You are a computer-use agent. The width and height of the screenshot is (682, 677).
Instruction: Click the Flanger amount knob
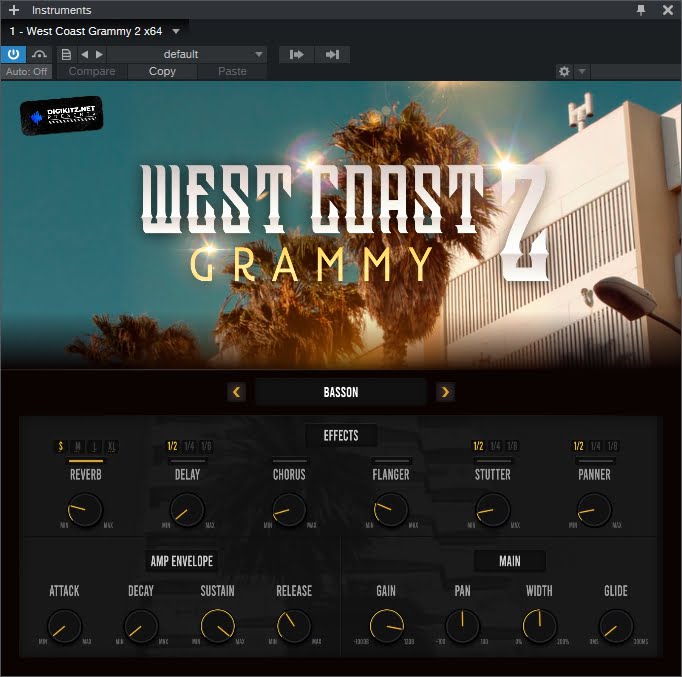tap(391, 510)
